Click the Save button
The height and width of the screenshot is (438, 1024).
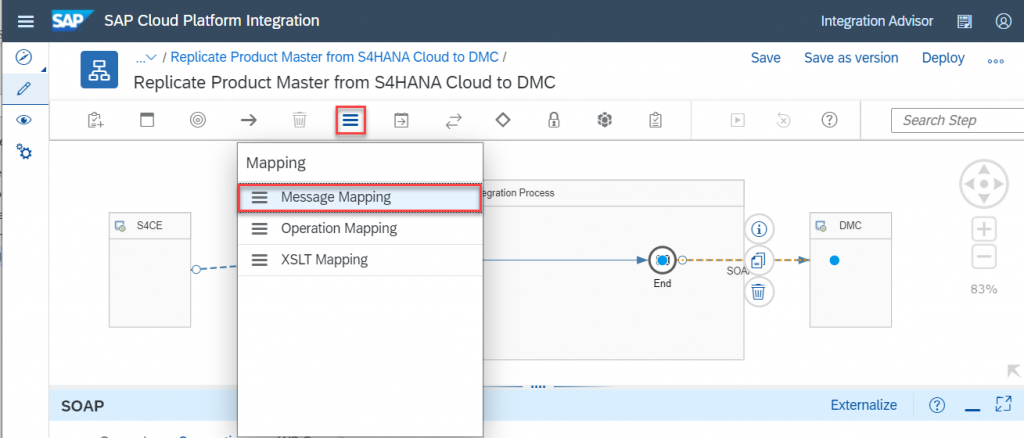tap(765, 58)
